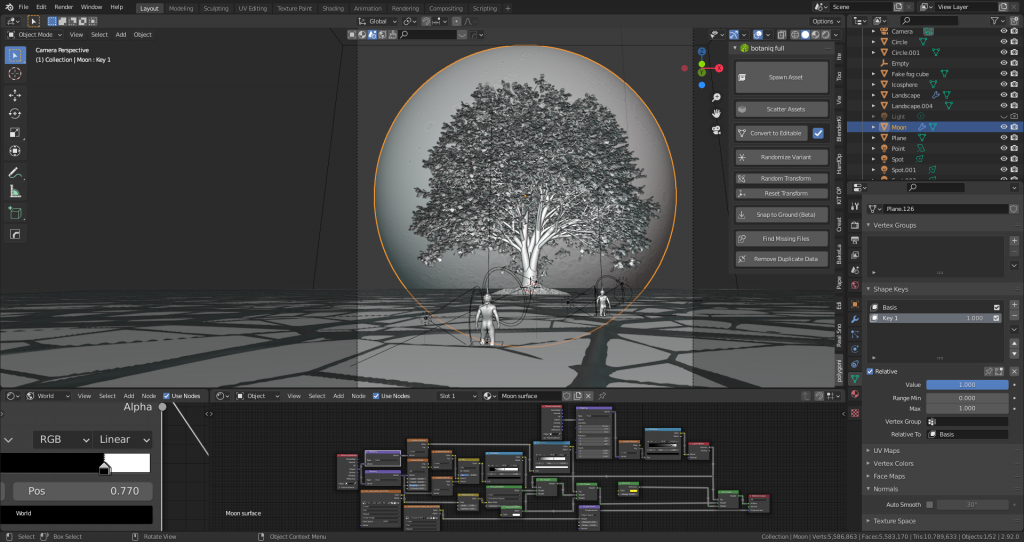The height and width of the screenshot is (542, 1024).
Task: Hide the Moon object in outliner
Action: 1003,127
